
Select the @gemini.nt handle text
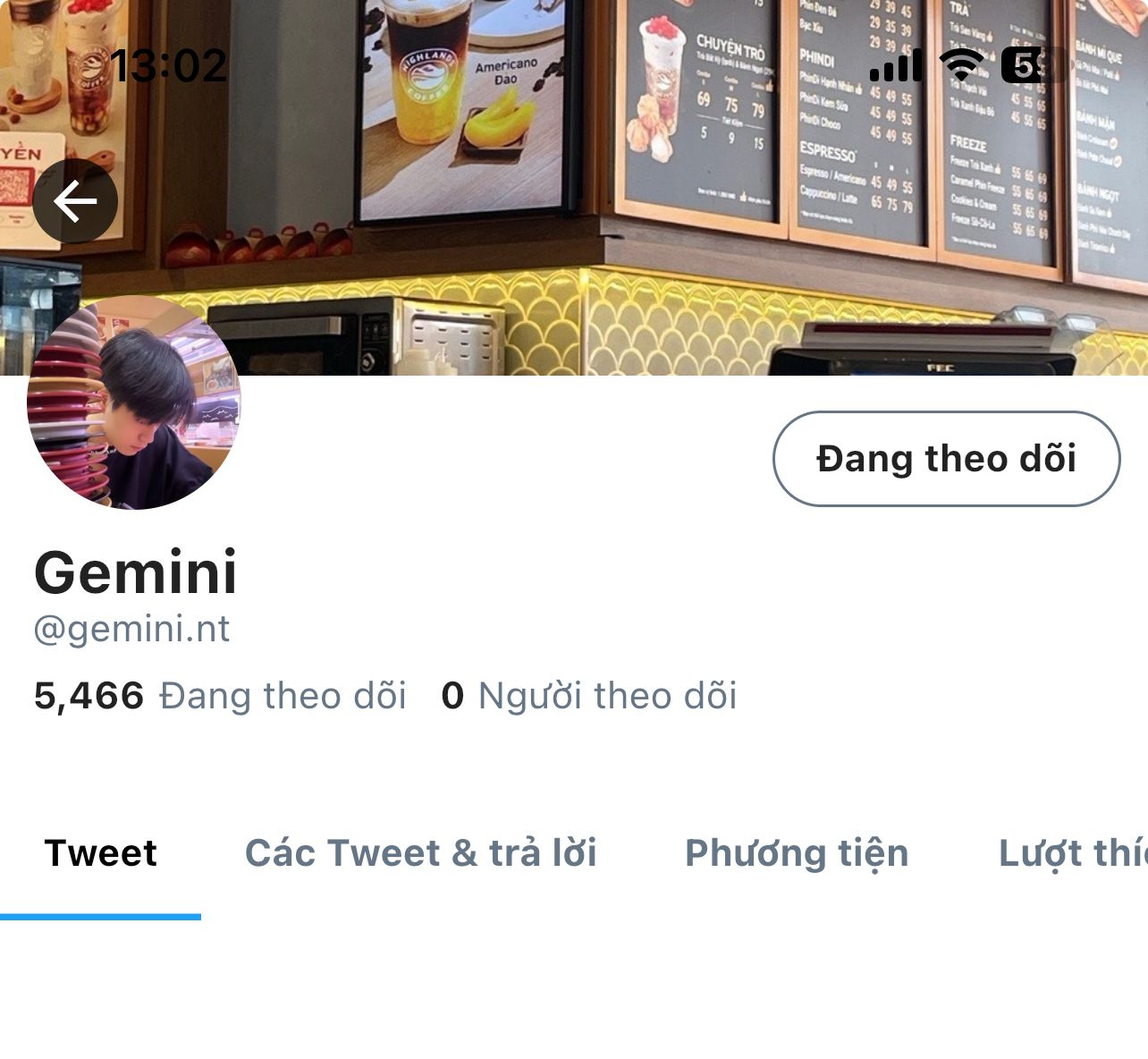[x=132, y=630]
